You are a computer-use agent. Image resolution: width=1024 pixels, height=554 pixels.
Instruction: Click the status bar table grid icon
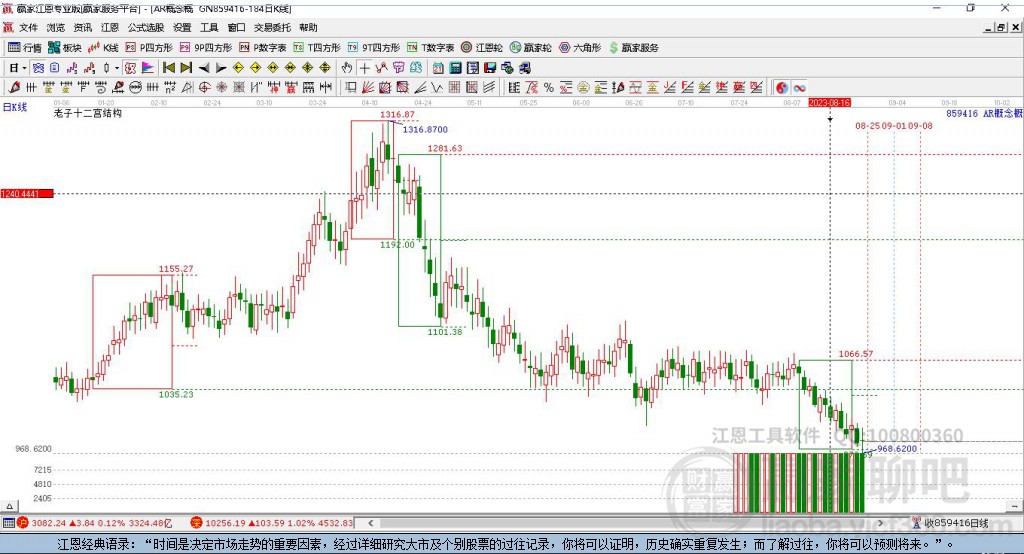pyautogui.click(x=8, y=523)
